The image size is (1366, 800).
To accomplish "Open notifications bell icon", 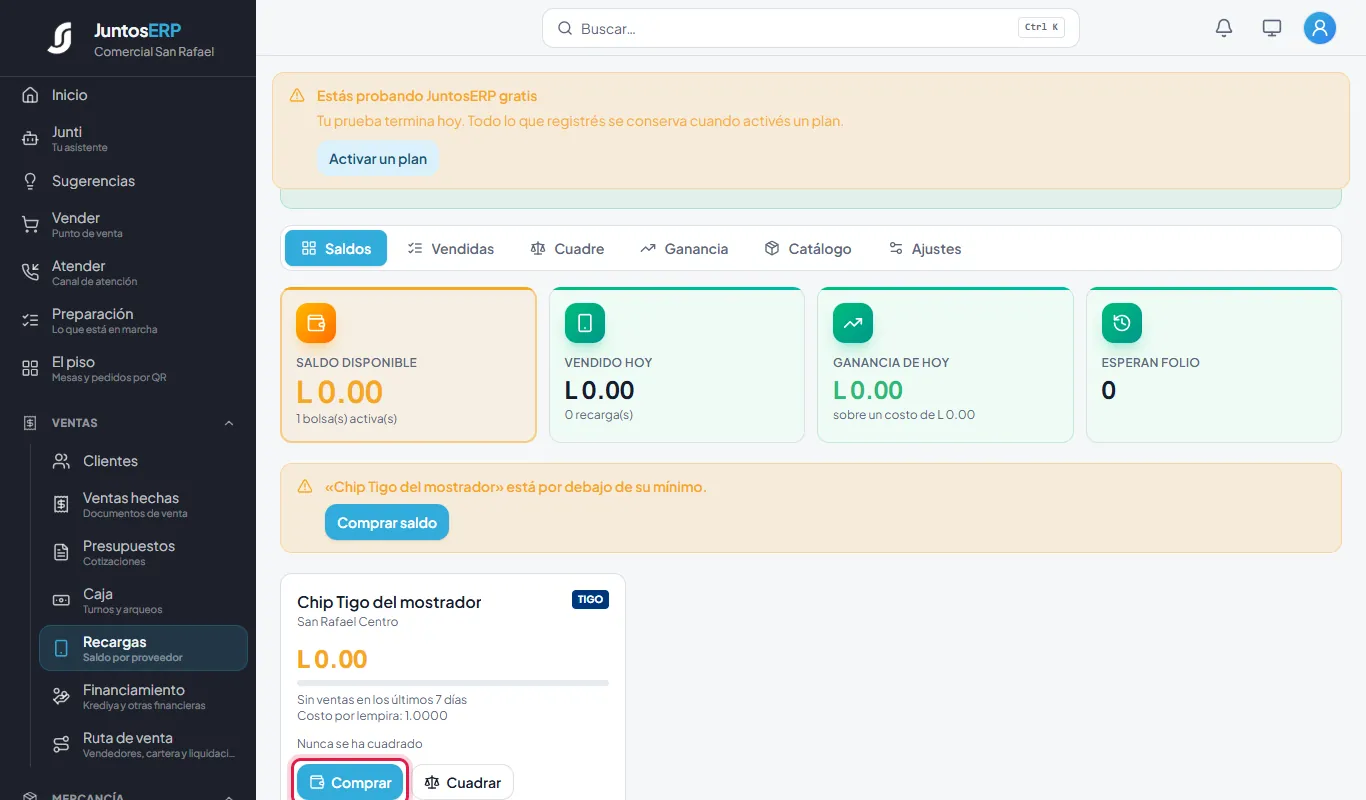I will pos(1224,28).
